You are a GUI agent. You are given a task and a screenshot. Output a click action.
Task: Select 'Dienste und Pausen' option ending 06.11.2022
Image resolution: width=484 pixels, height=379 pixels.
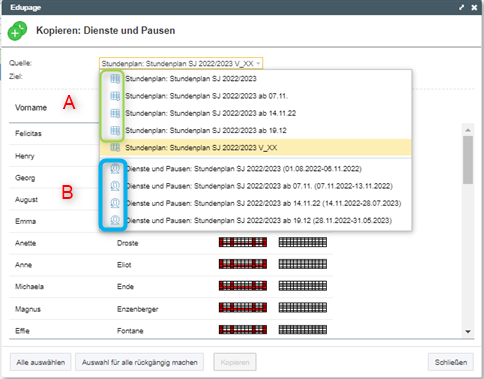pos(255,169)
